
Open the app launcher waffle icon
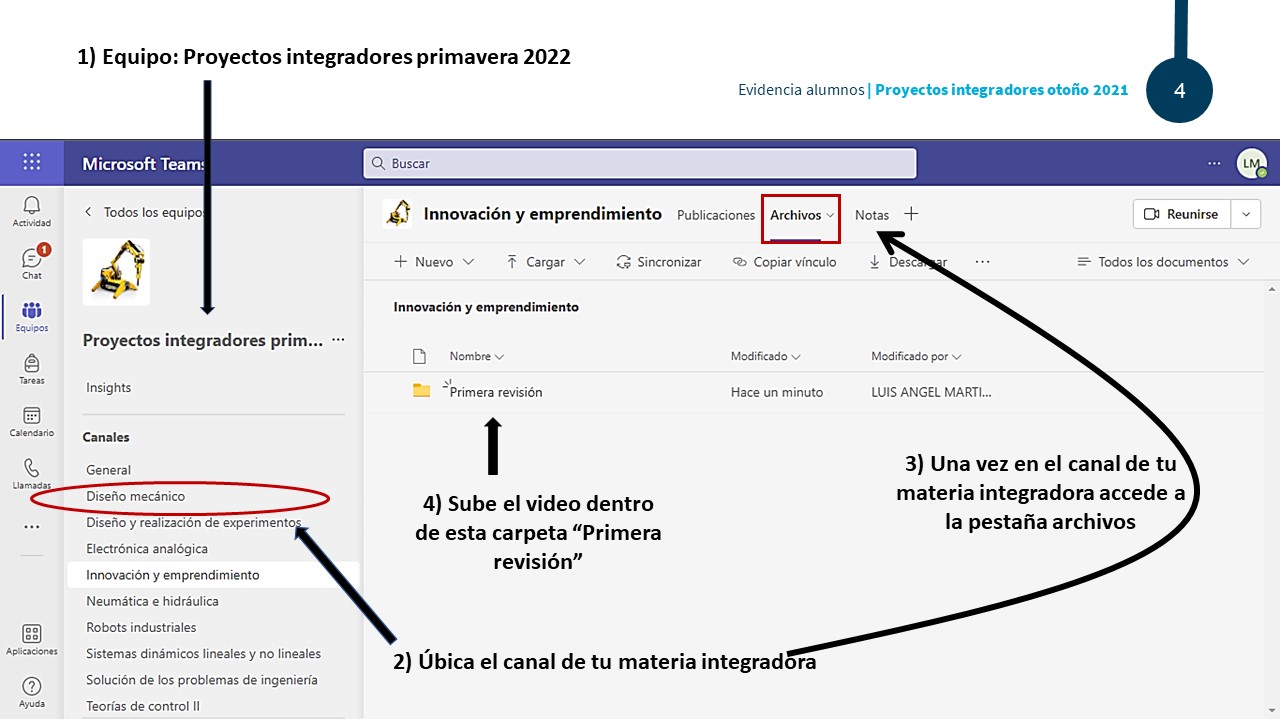(x=32, y=162)
